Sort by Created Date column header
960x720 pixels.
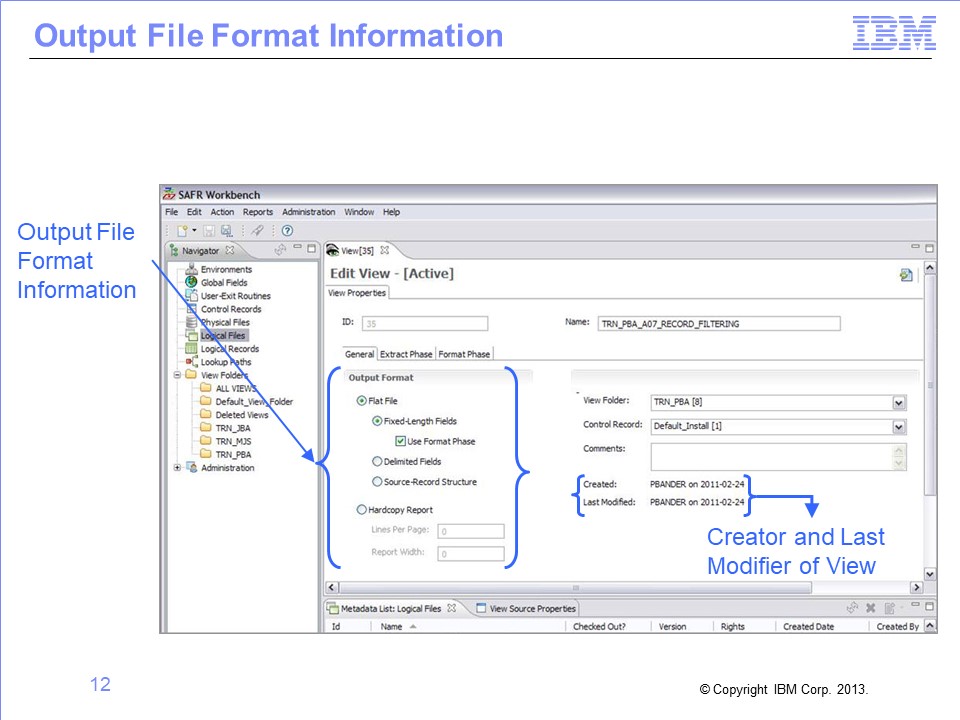(808, 626)
